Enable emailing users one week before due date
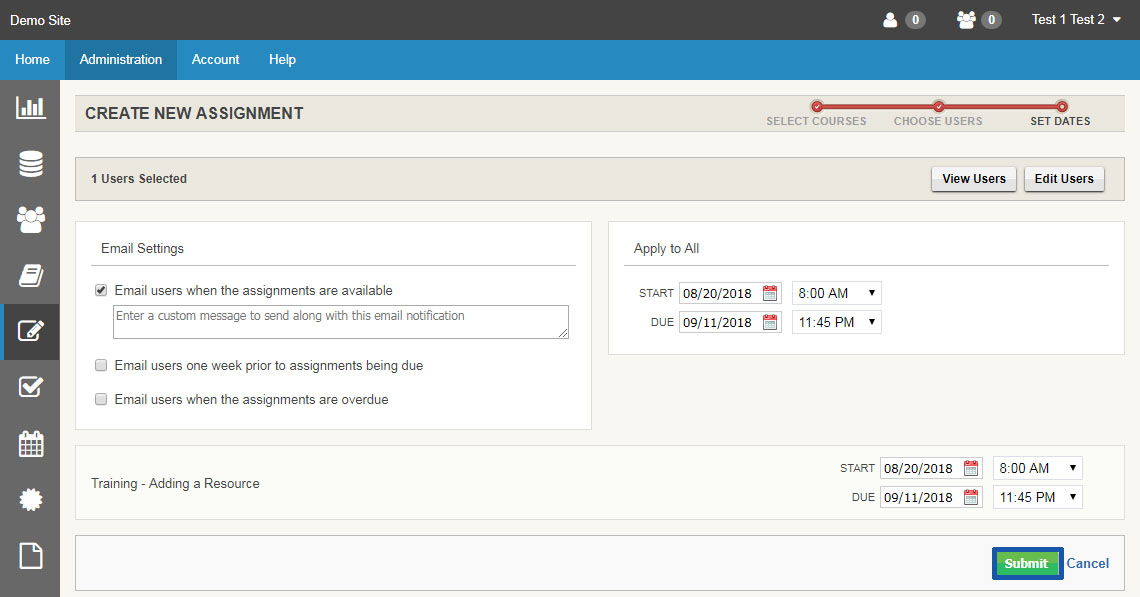Screen dimensions: 1140x597 (100, 364)
